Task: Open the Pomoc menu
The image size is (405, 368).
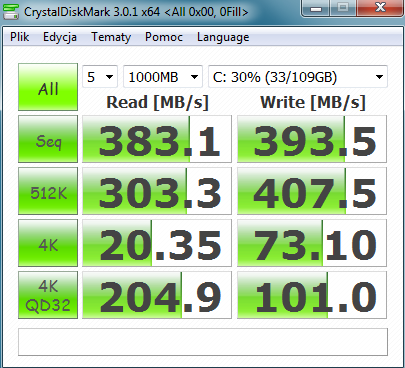Action: point(164,37)
